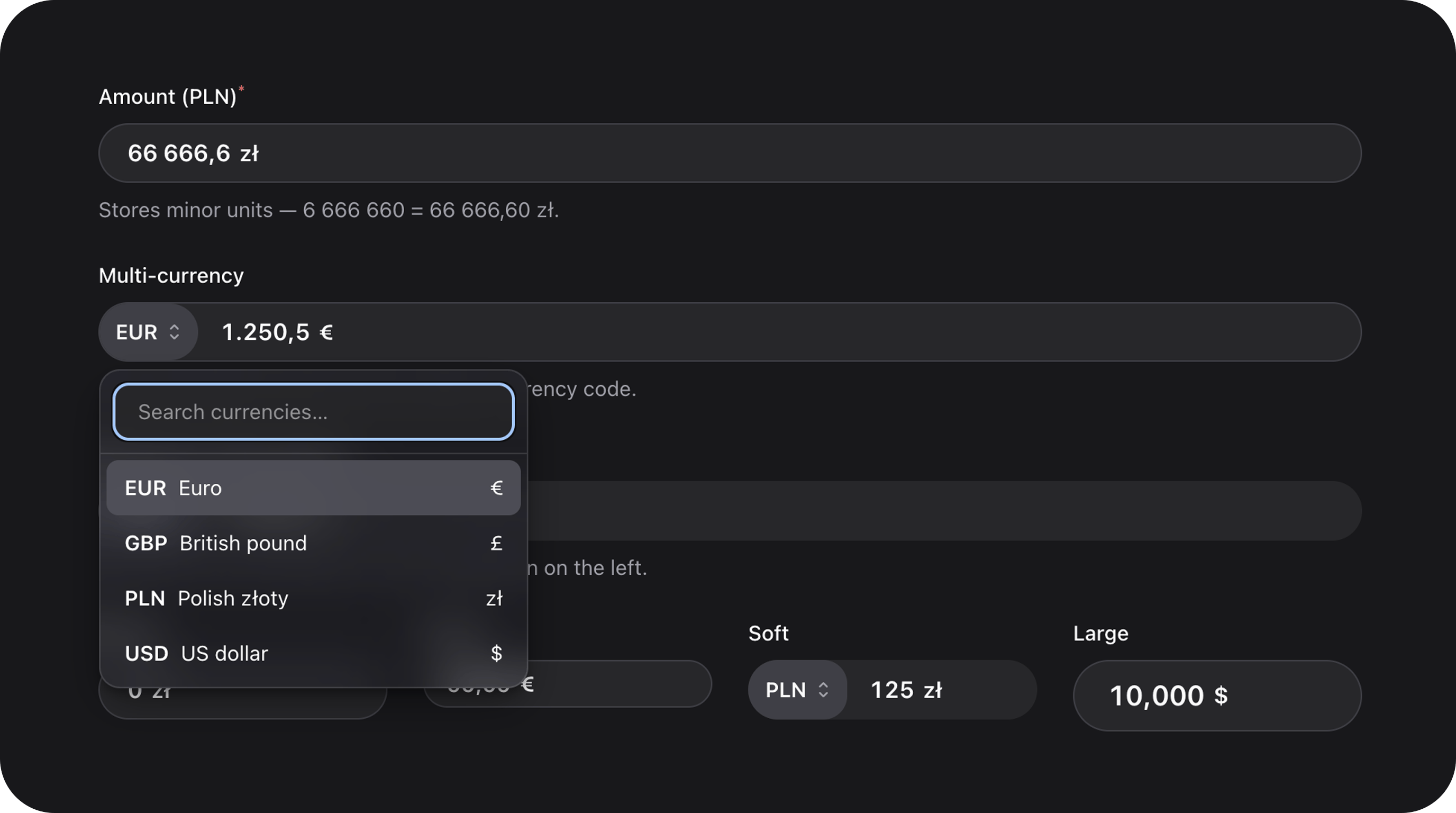This screenshot has height=813, width=1456.
Task: Open the PLN selector in Soft field
Action: pyautogui.click(x=797, y=690)
